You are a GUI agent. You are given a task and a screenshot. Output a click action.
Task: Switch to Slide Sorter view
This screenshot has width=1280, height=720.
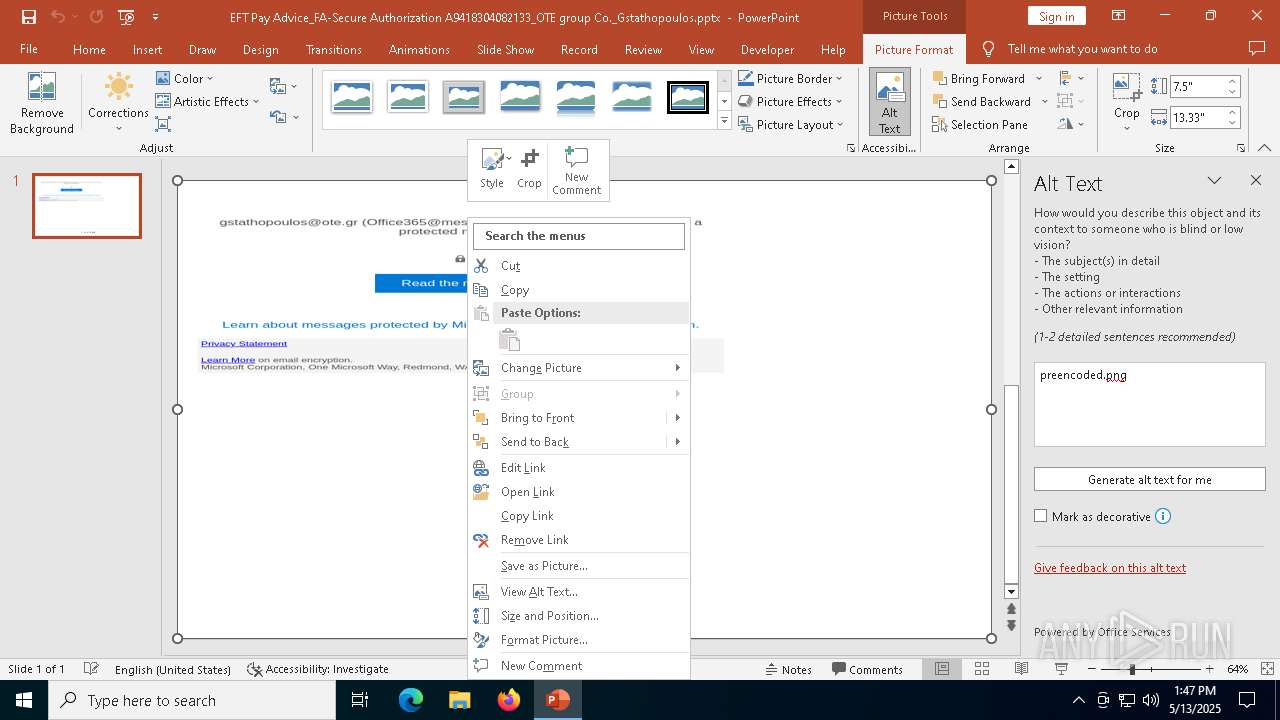(x=982, y=669)
